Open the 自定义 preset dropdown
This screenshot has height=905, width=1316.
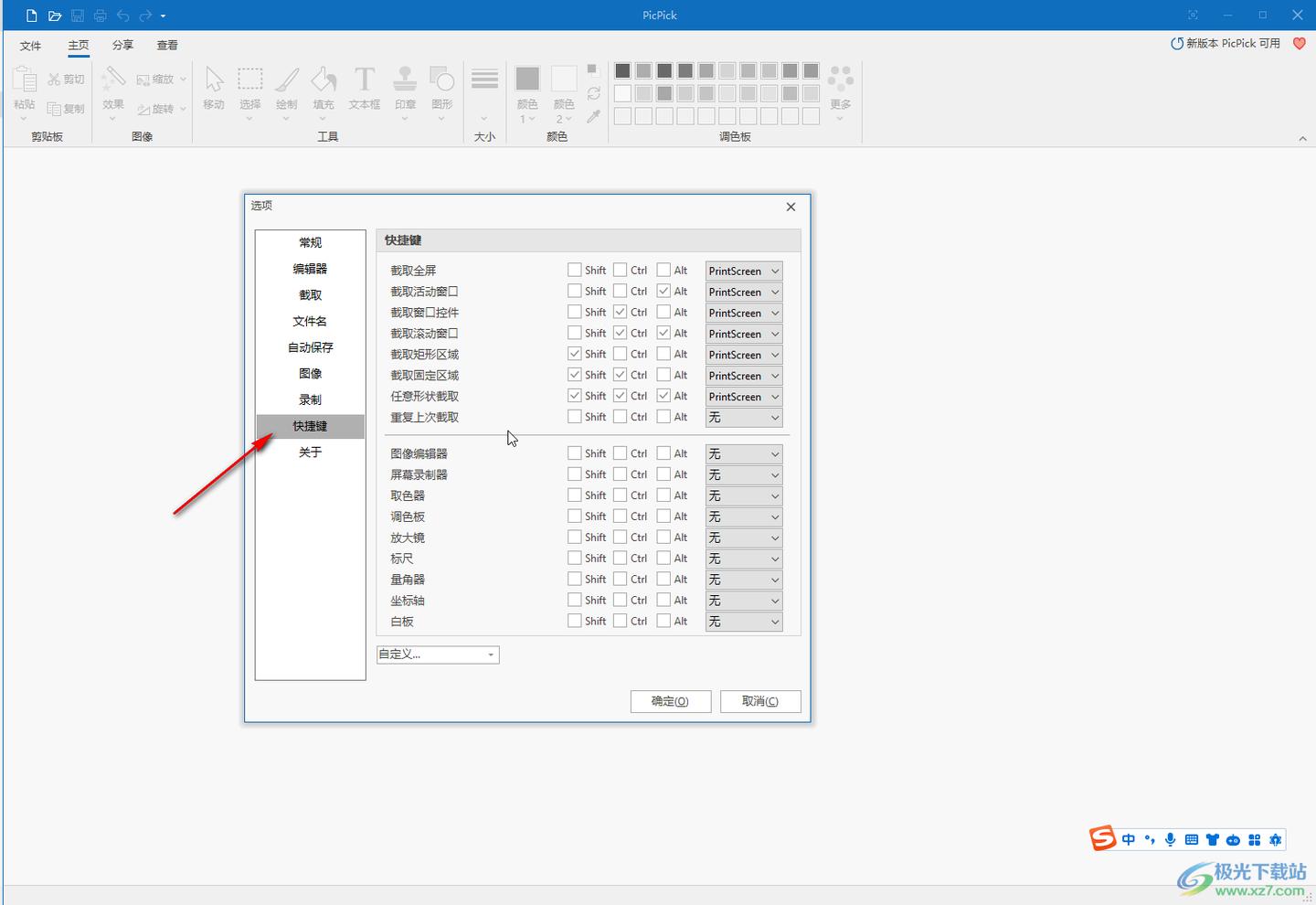point(438,655)
